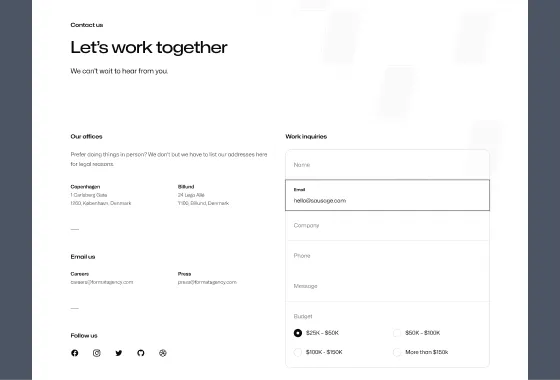Click the Copenhagen office address
Image resolution: width=560 pixels, height=380 pixels.
(101, 199)
